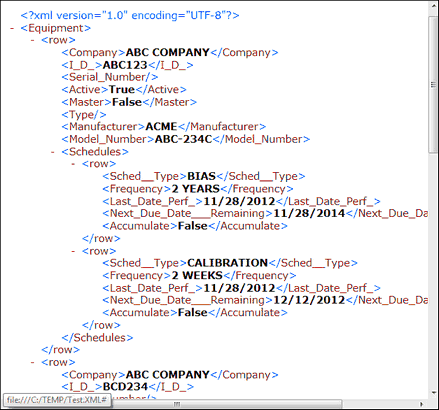Click the ABC-234C model number text
The image size is (439, 410).
coord(183,139)
